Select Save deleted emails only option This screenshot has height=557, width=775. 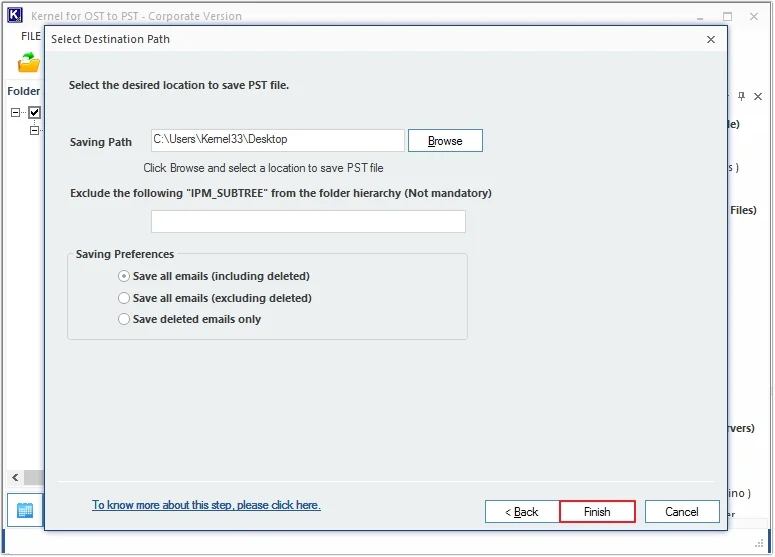(190, 319)
